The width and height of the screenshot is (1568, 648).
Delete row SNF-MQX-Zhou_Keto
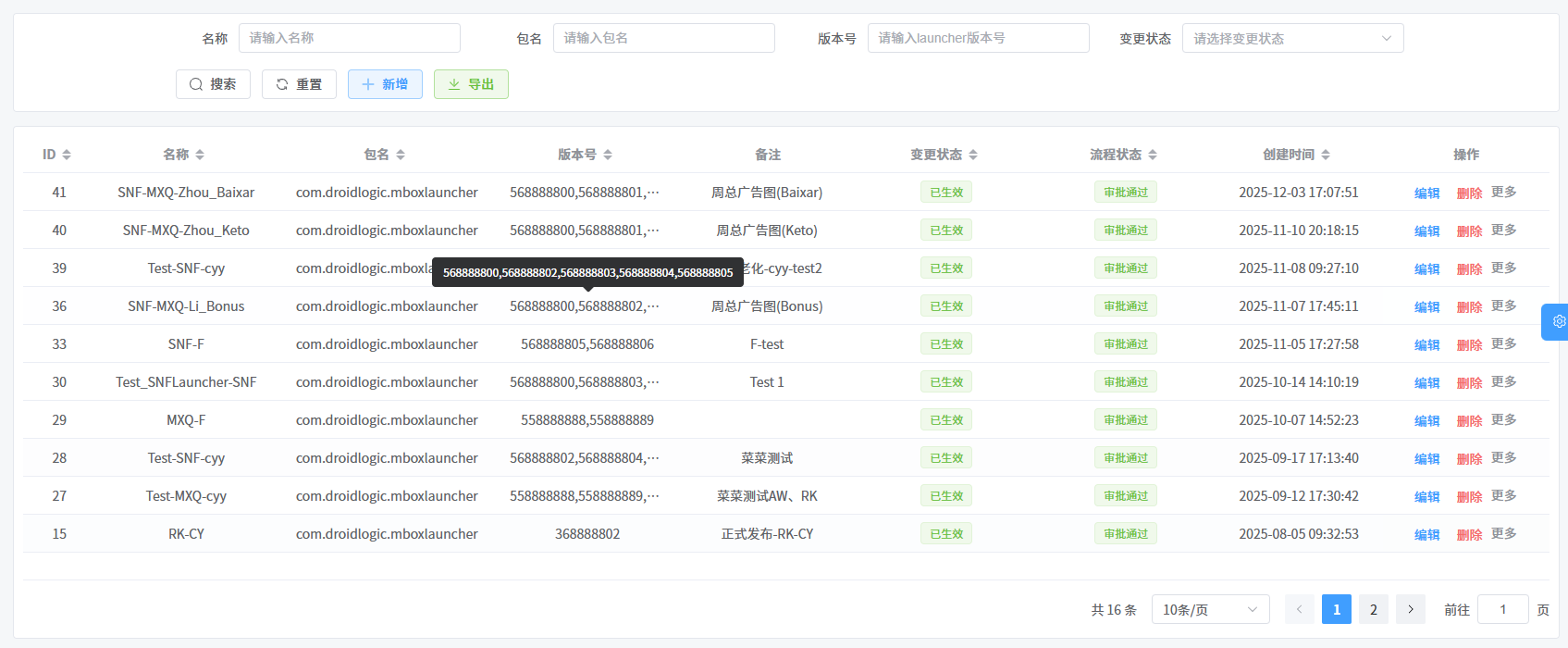click(x=1470, y=231)
